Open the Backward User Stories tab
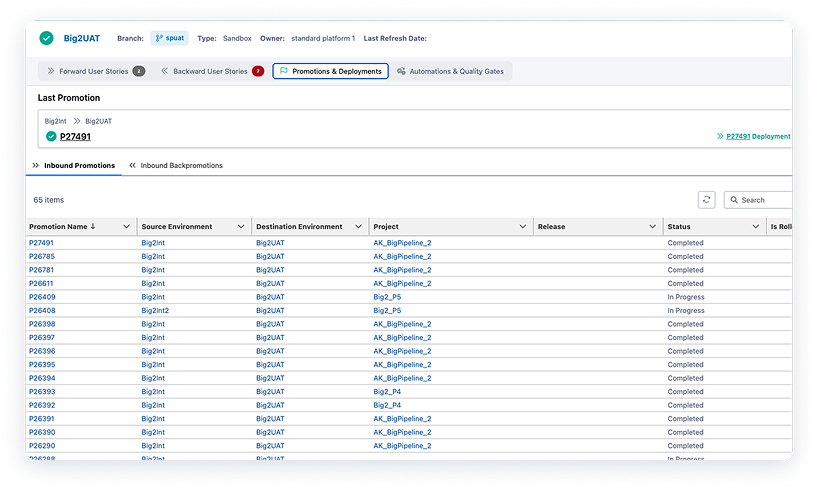 point(212,71)
